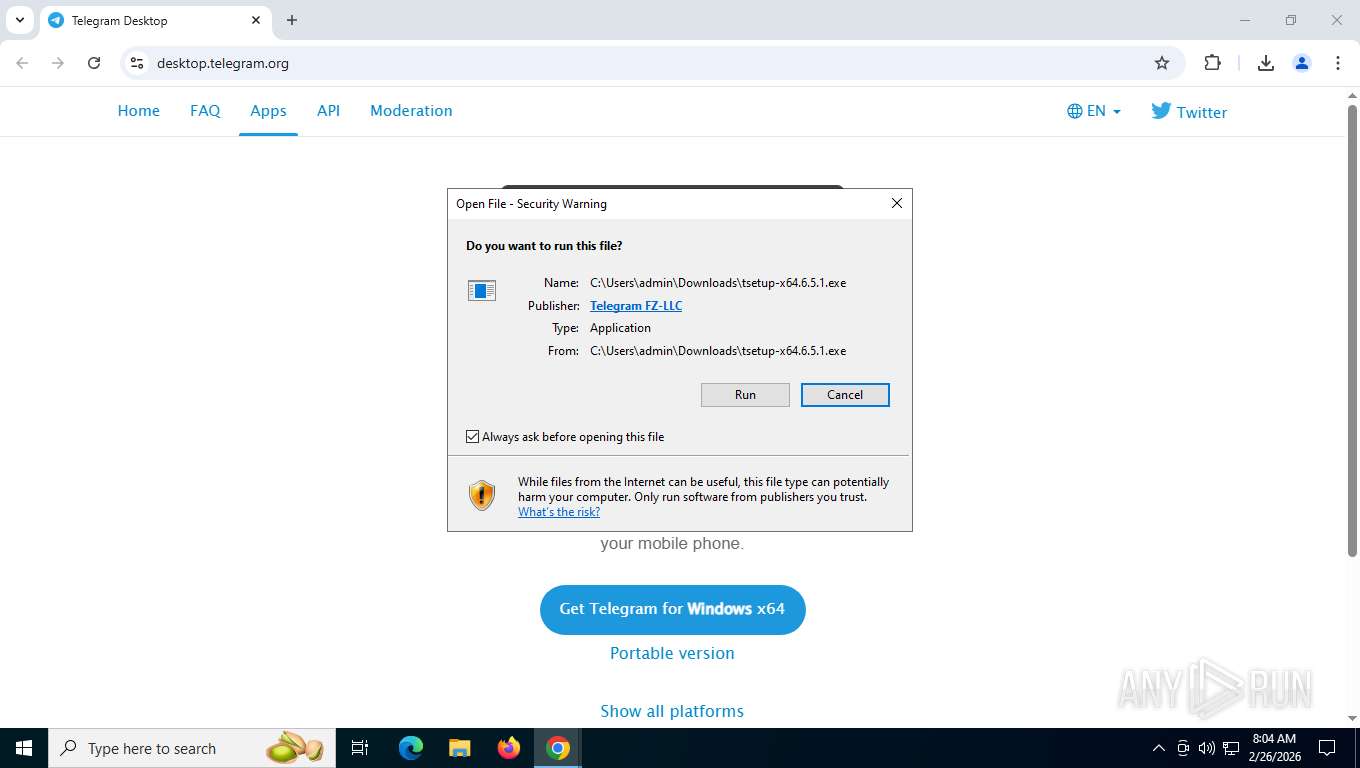
Task: Click the Meet Now camera tray icon
Action: tap(1183, 748)
